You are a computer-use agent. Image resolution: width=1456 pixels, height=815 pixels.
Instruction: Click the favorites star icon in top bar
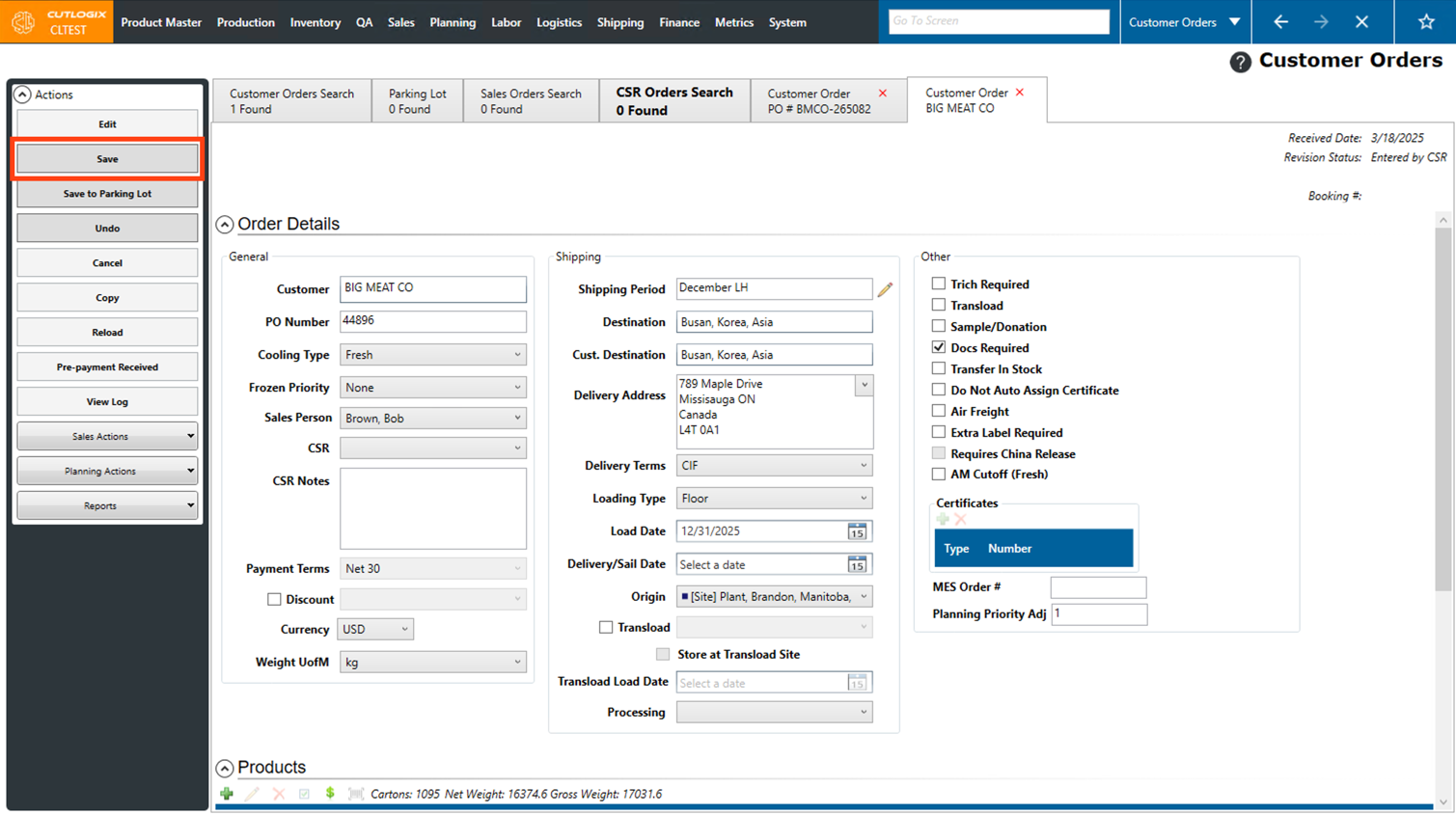pos(1426,22)
